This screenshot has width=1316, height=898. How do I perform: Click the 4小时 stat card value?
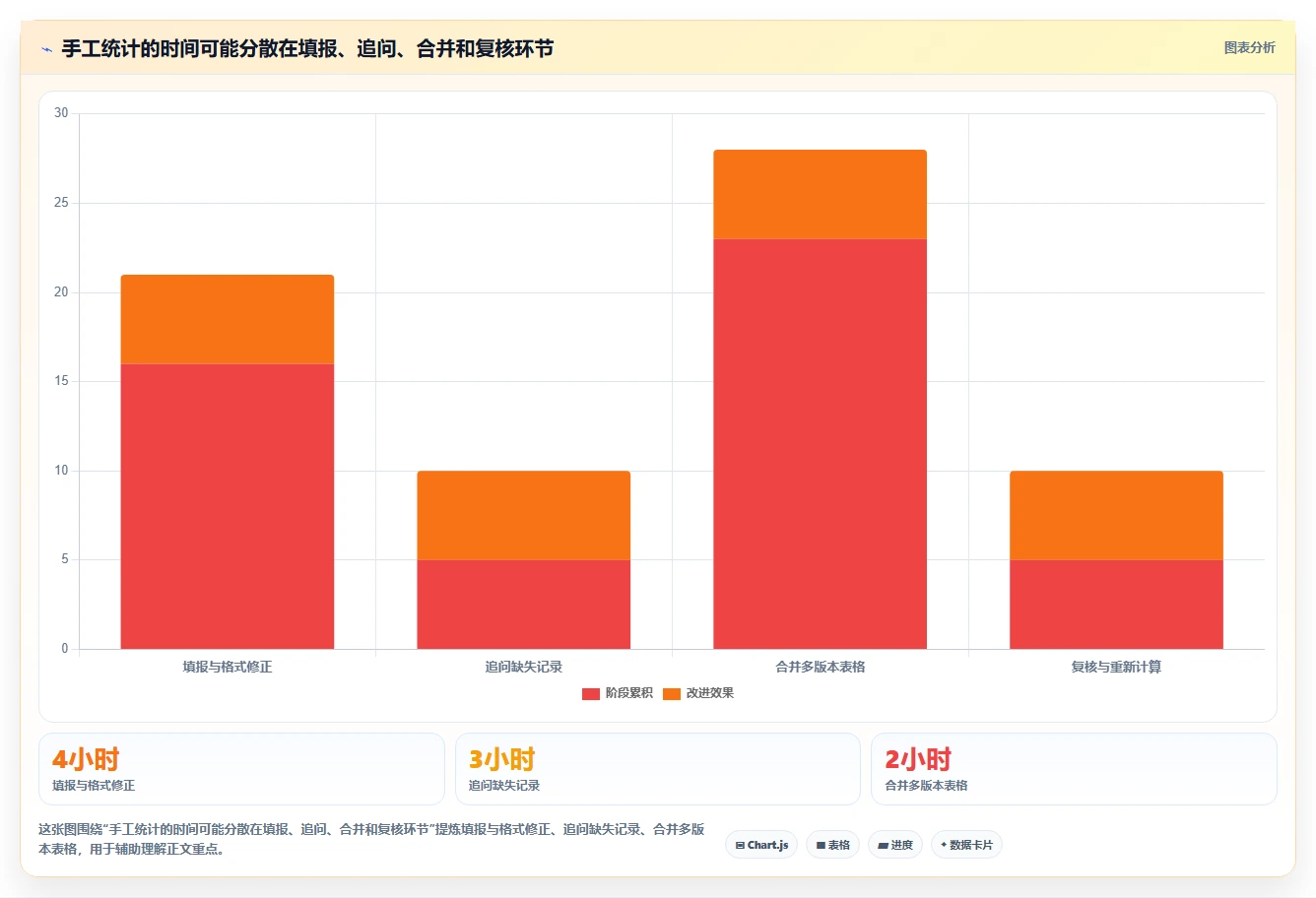click(x=86, y=759)
